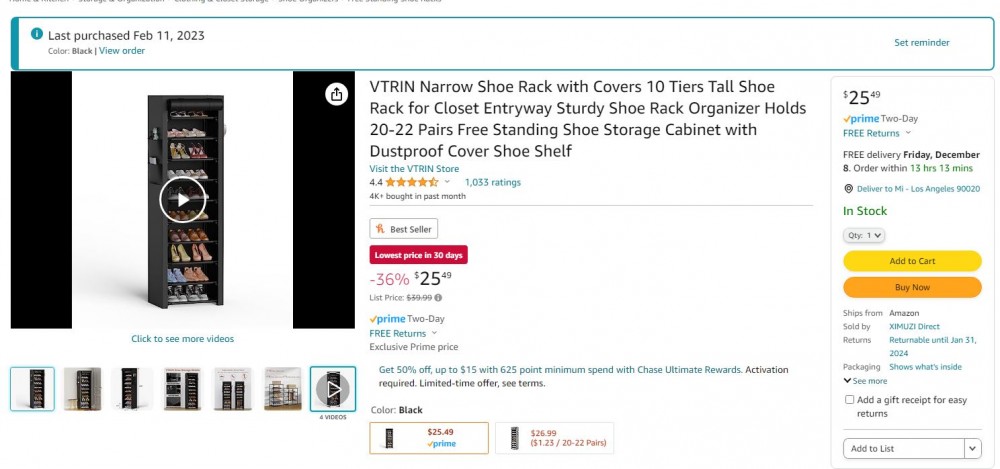Expand See more seller details
The width and height of the screenshot is (1000, 469).
click(x=865, y=381)
